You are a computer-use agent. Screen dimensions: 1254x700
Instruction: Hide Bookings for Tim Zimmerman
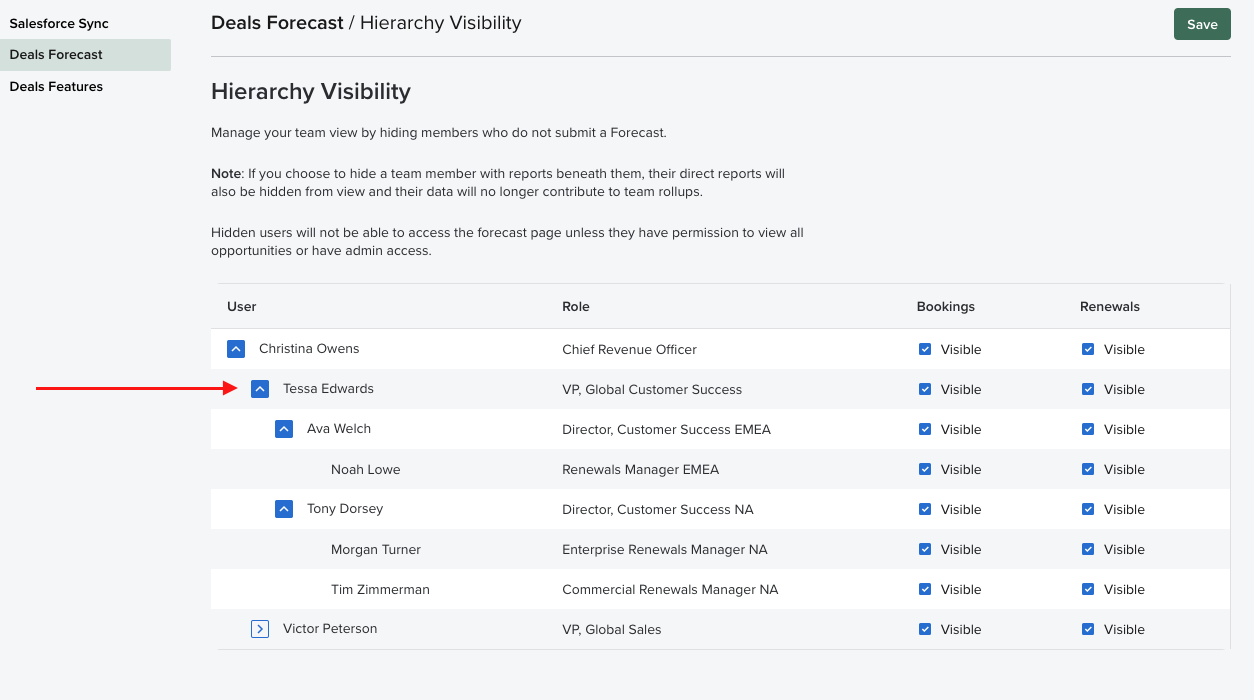click(925, 588)
